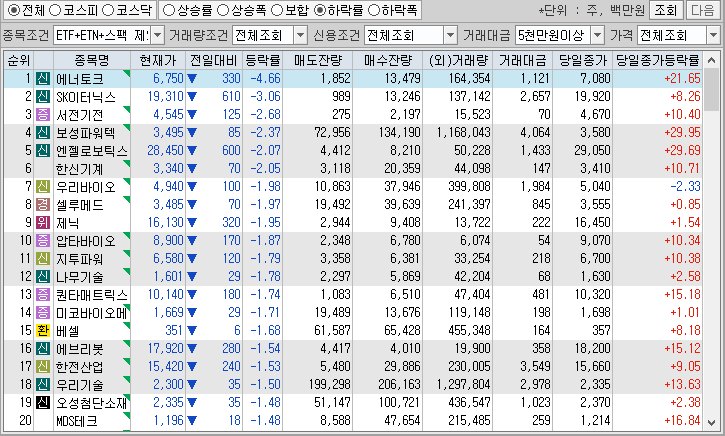Select stock name MDS테크
The height and width of the screenshot is (436, 725).
[77, 421]
